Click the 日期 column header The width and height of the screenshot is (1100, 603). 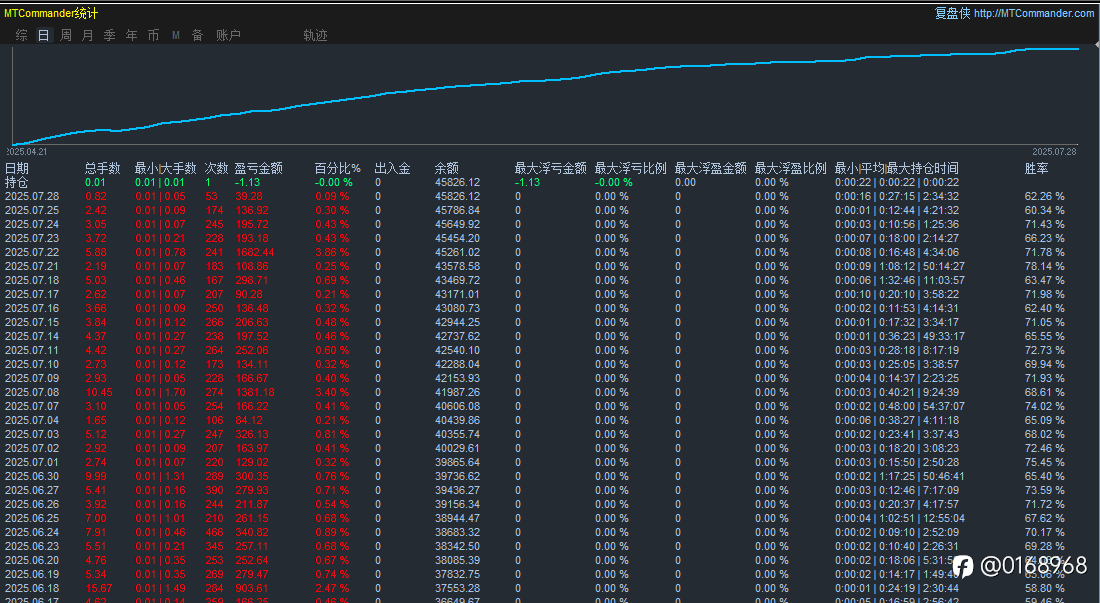17,169
